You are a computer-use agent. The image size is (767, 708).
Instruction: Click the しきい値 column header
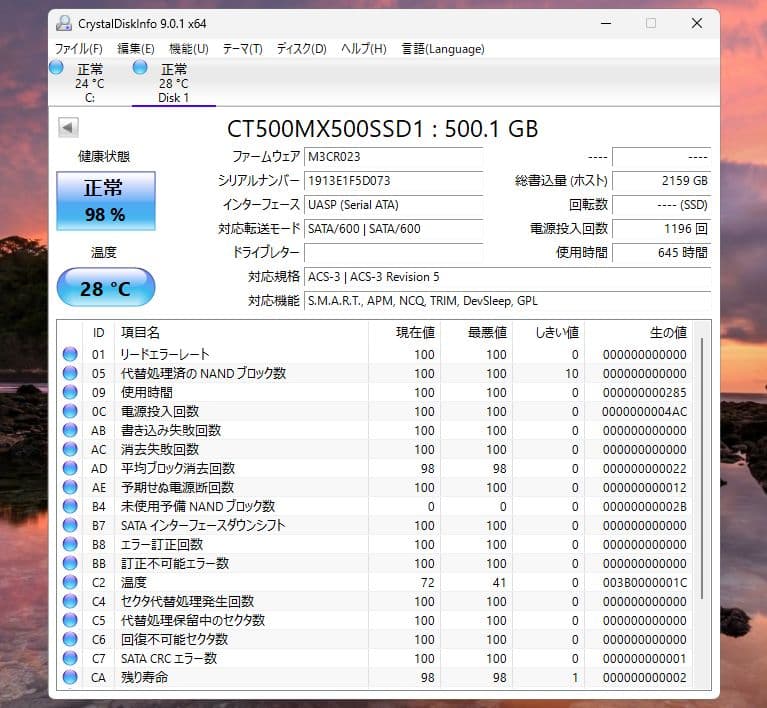click(x=548, y=333)
